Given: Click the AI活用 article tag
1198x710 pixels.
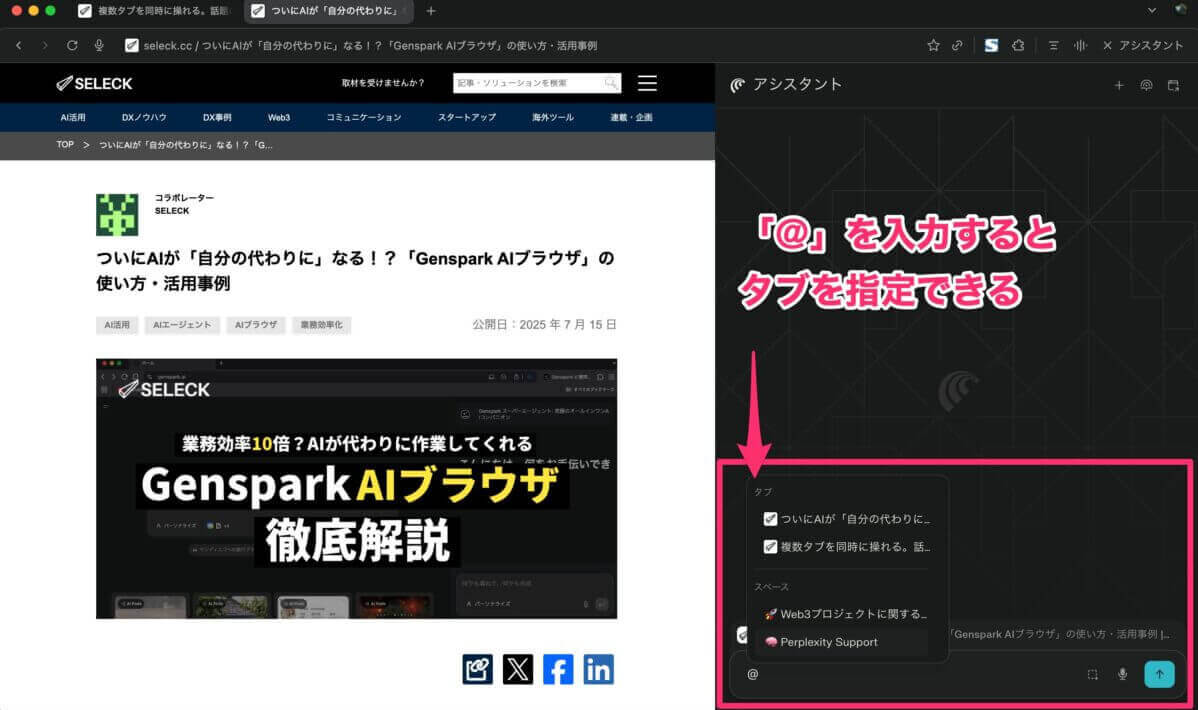Looking at the screenshot, I should (x=117, y=325).
